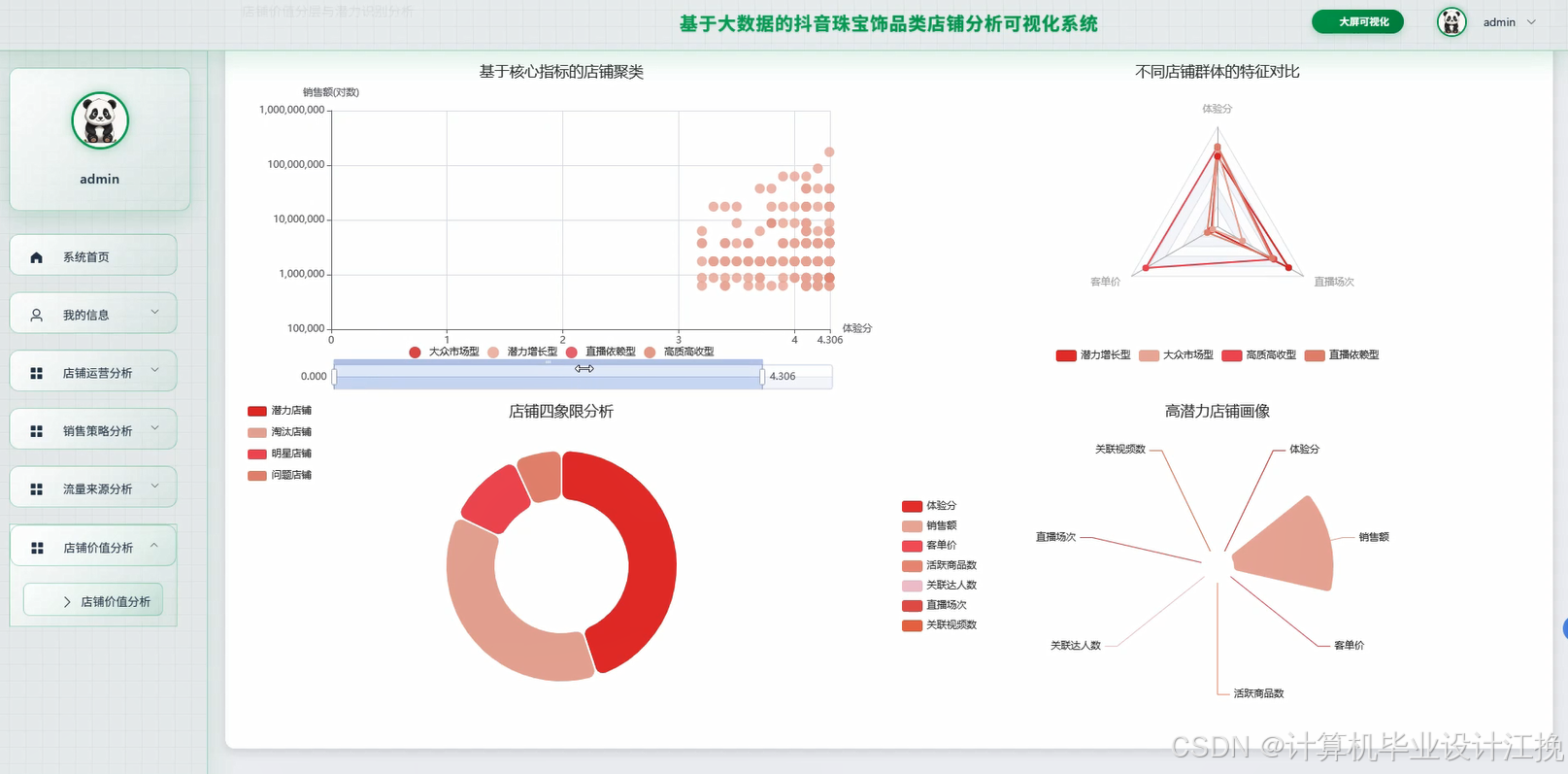Open the 店铺价值分析 submenu item
The image size is (1568, 774).
tap(94, 601)
